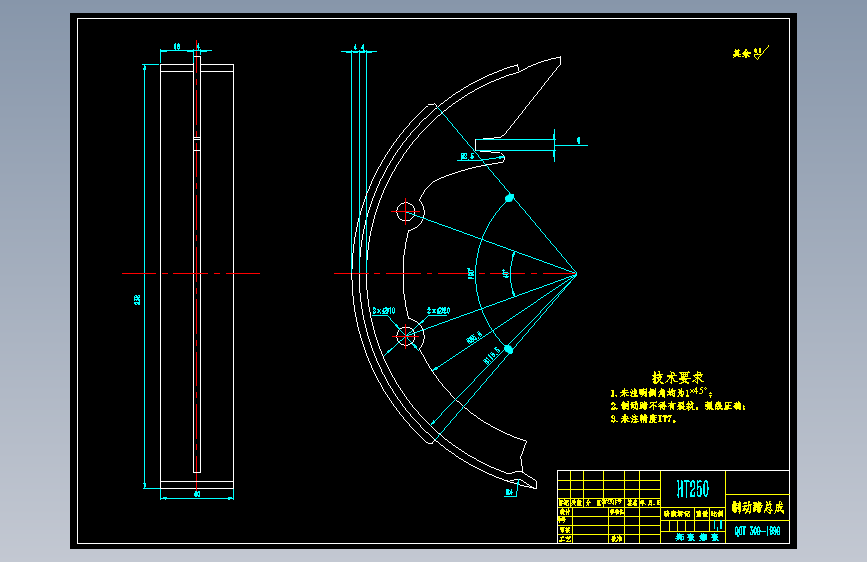
Task: Select the lower hole red center cross
Action: click(x=406, y=335)
